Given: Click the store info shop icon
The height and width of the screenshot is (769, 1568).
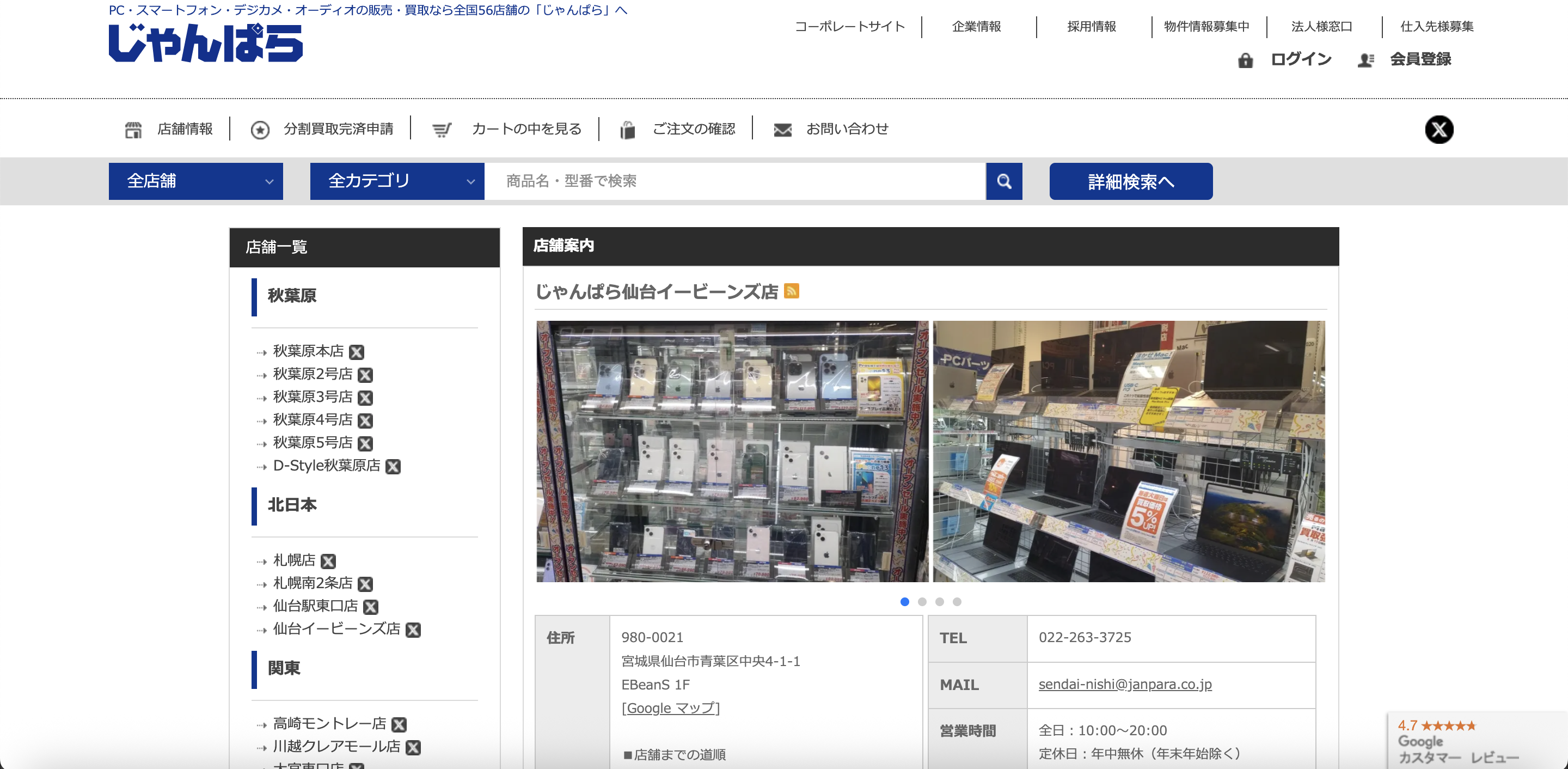Looking at the screenshot, I should (133, 129).
